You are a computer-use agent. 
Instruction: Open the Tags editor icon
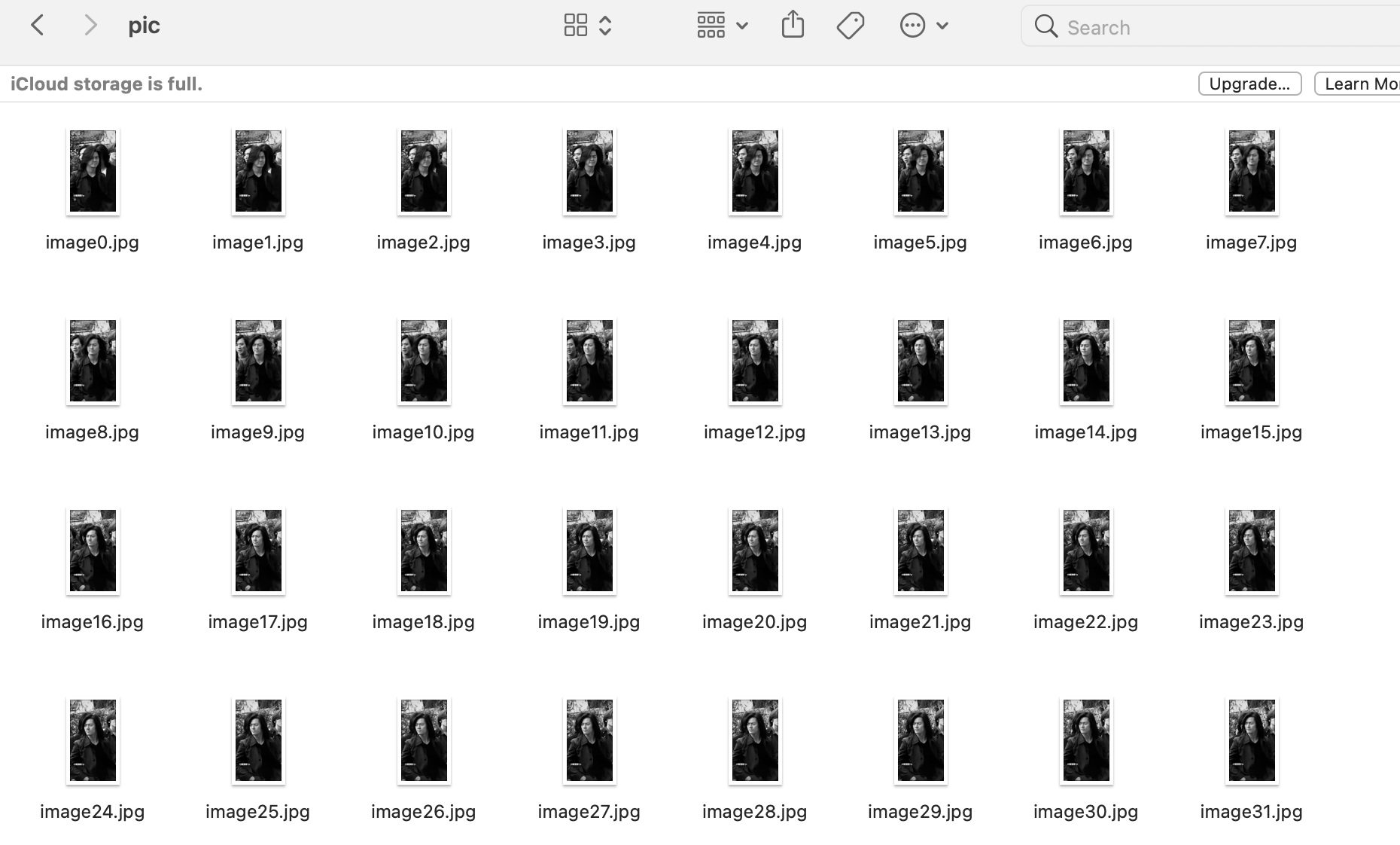[851, 26]
